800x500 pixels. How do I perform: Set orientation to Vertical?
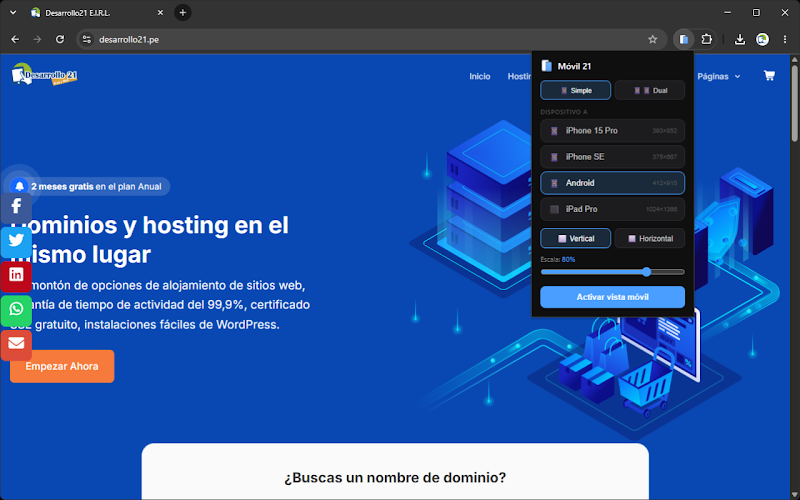coord(576,238)
